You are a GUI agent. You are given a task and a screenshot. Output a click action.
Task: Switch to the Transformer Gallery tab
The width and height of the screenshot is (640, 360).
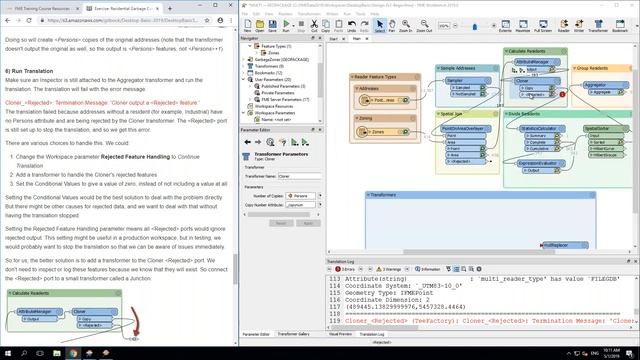(x=293, y=334)
